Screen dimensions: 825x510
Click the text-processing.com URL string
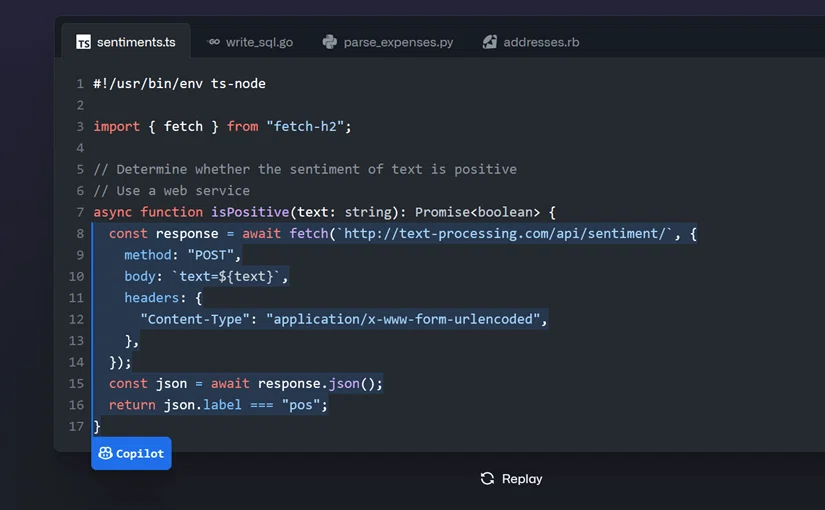point(504,234)
